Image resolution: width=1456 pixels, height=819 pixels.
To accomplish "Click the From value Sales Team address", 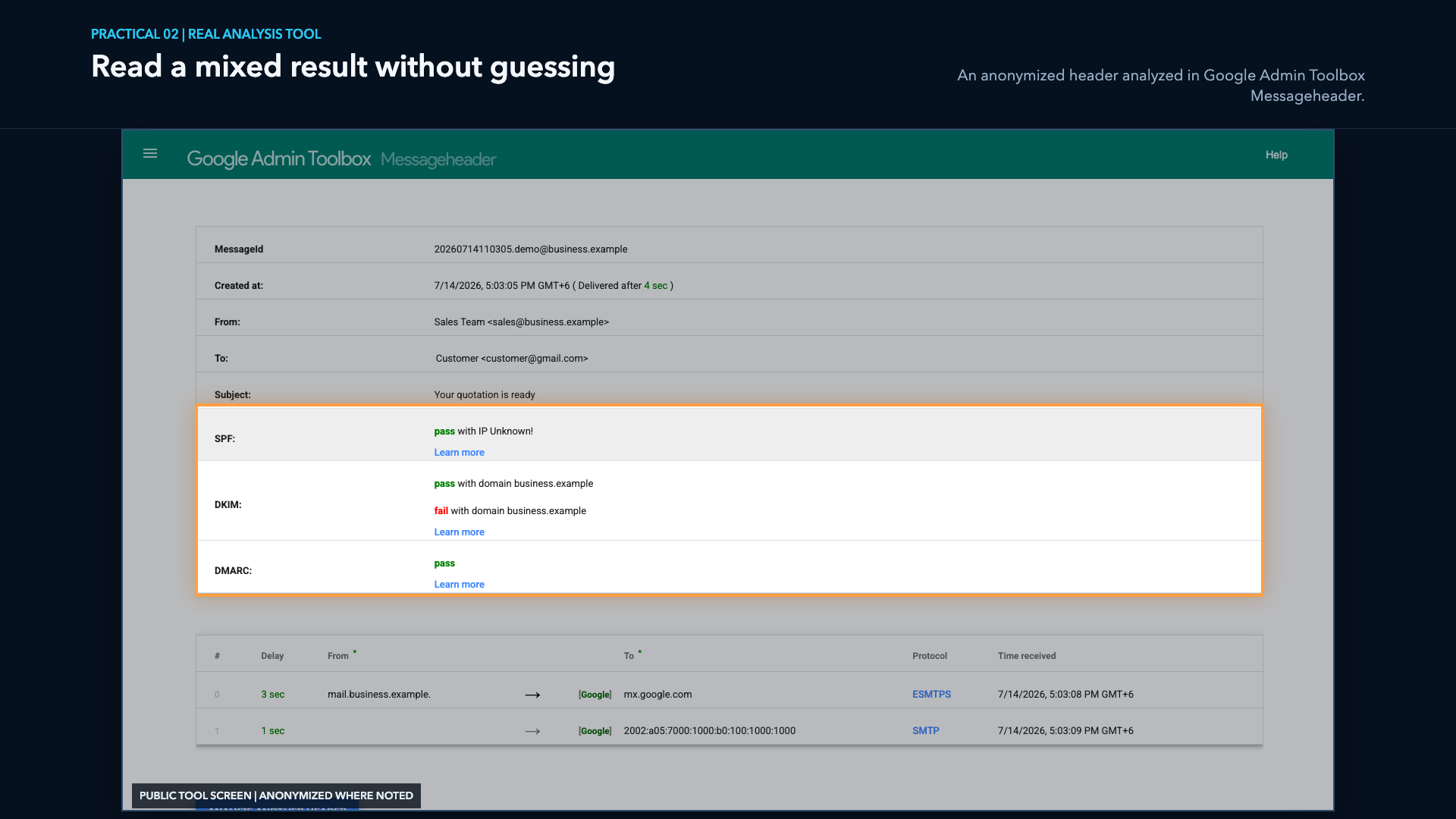I will (521, 322).
